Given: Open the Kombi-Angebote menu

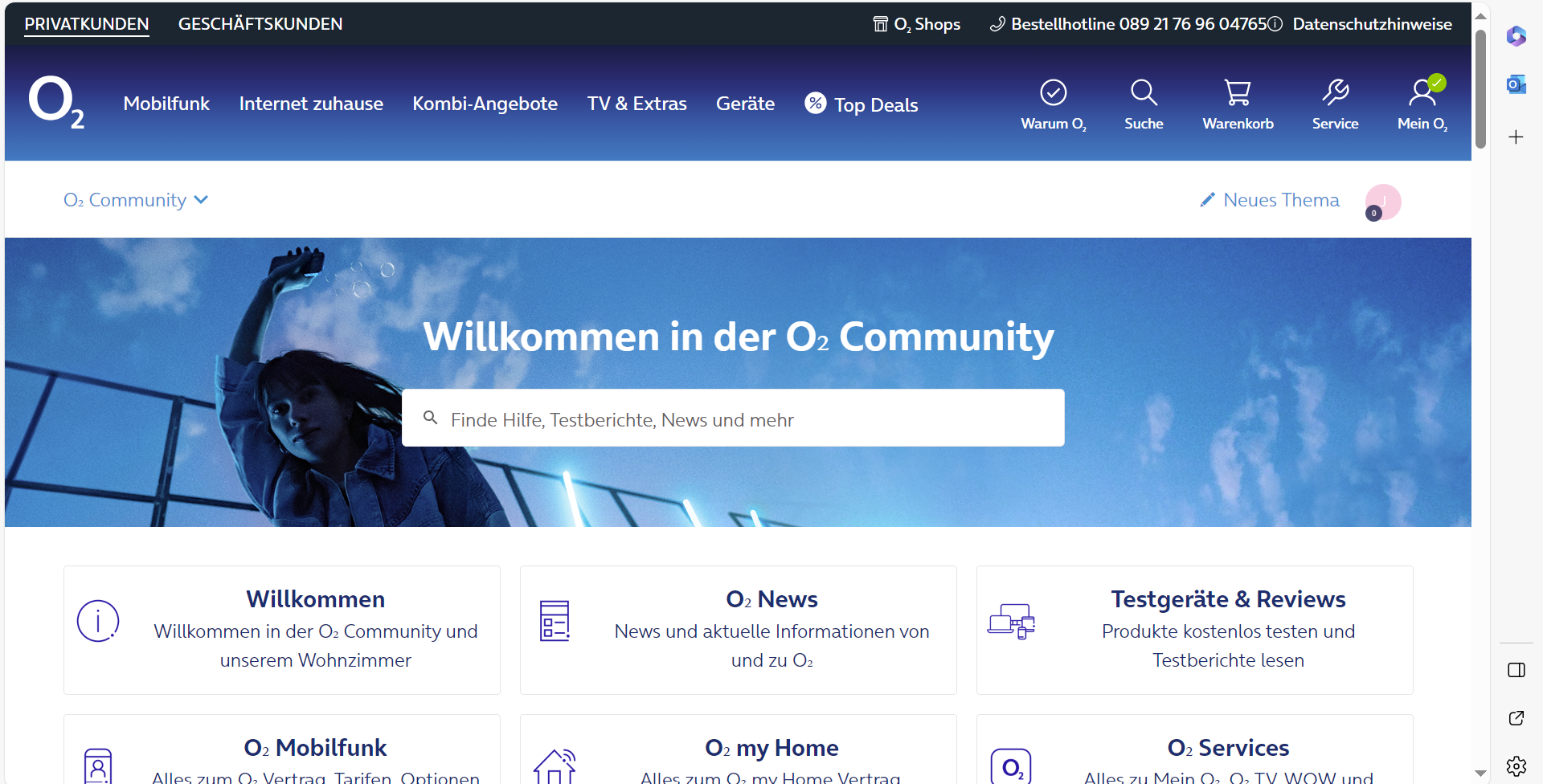Looking at the screenshot, I should (x=485, y=104).
